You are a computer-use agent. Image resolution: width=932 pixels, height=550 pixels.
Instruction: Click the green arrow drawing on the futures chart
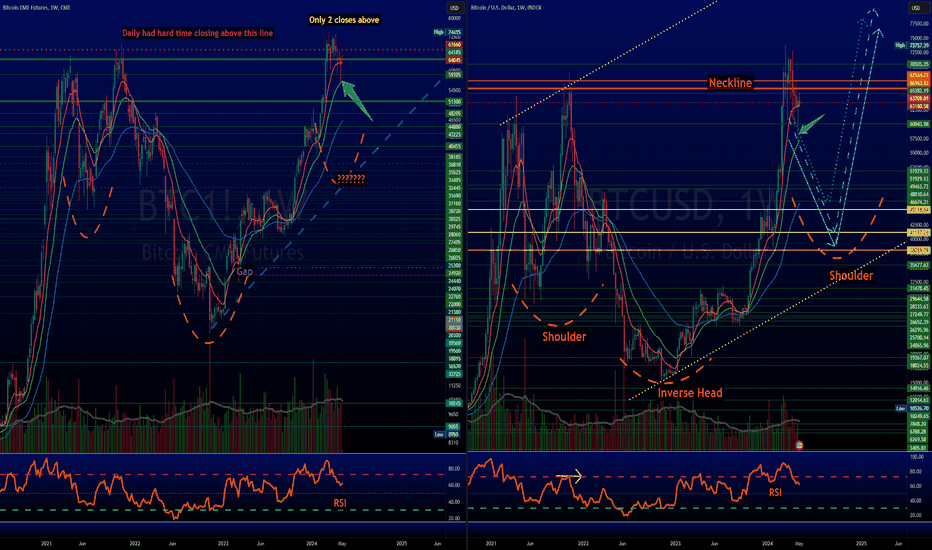pos(356,100)
